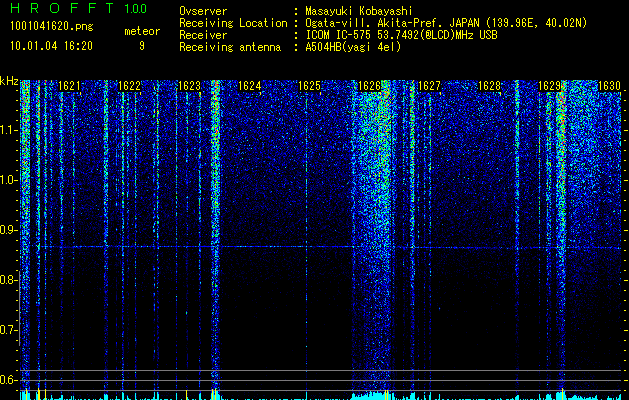This screenshot has width=629, height=400.
Task: Click the date stamp 10.01.04 16:20
Action: (51, 46)
